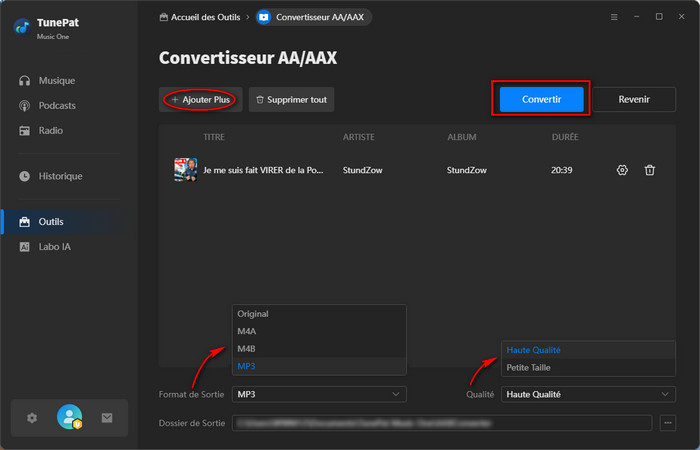Select Petite Taille quality option

[588, 367]
